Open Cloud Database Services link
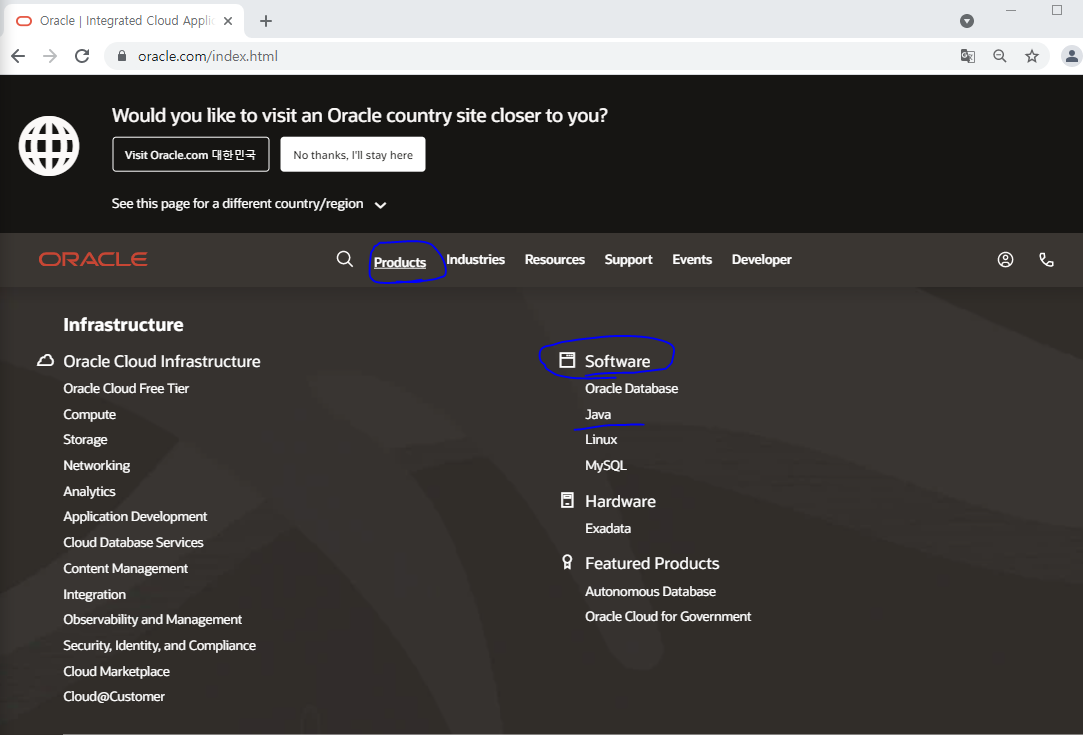The width and height of the screenshot is (1083, 735). coord(133,542)
